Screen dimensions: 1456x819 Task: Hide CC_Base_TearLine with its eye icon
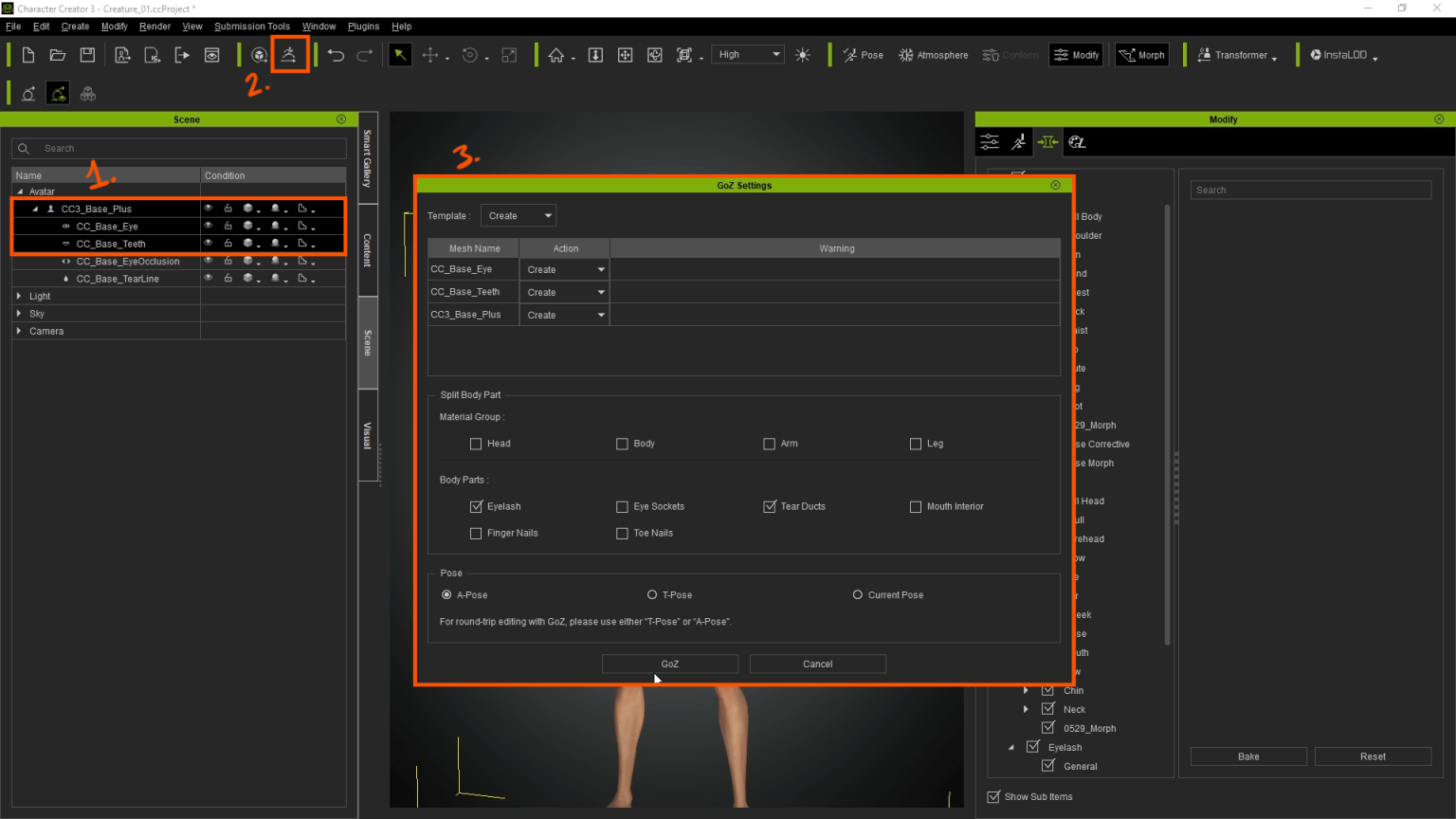pyautogui.click(x=209, y=278)
